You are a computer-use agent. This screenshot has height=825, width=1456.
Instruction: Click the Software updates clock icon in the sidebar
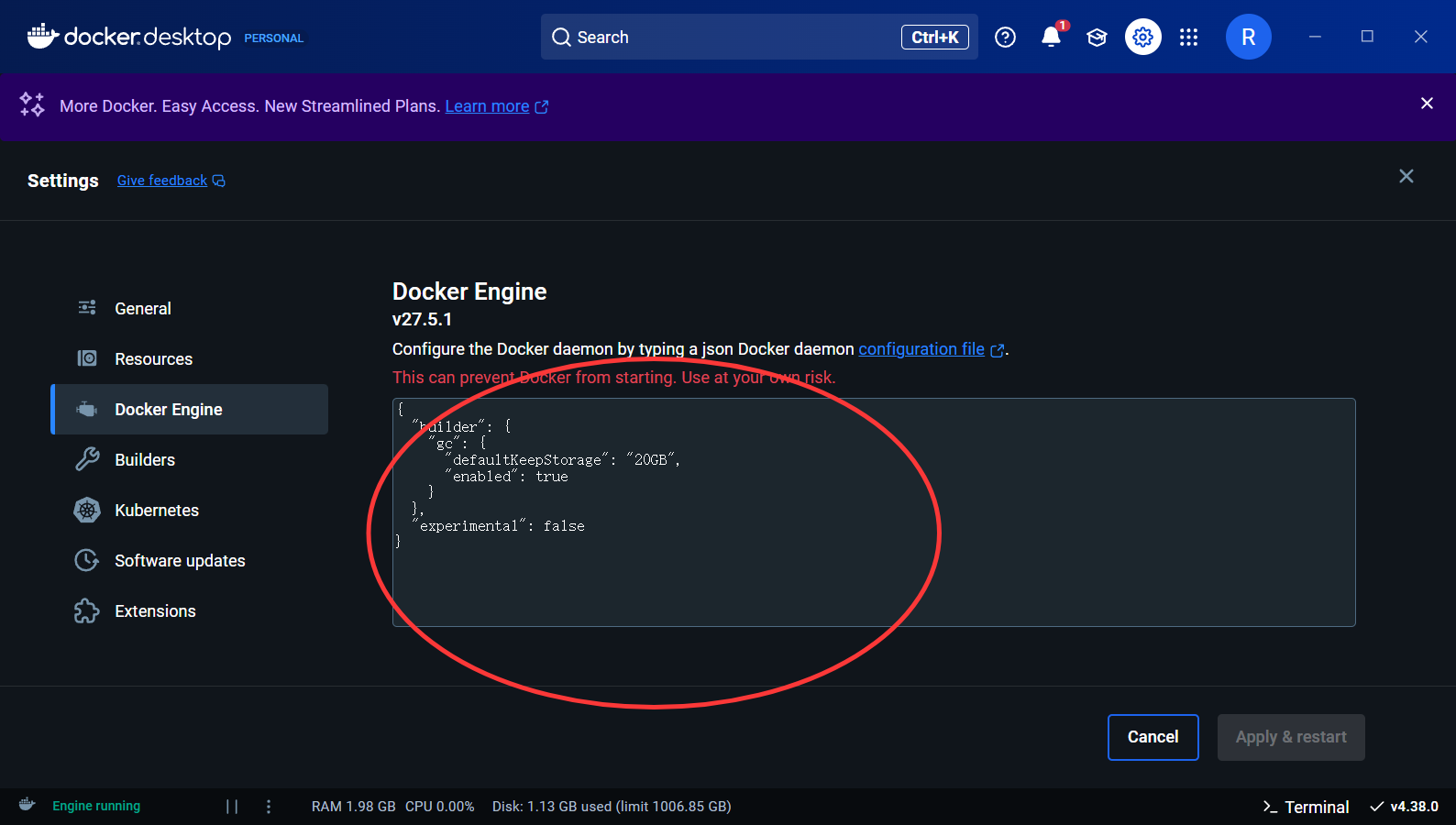tap(87, 560)
